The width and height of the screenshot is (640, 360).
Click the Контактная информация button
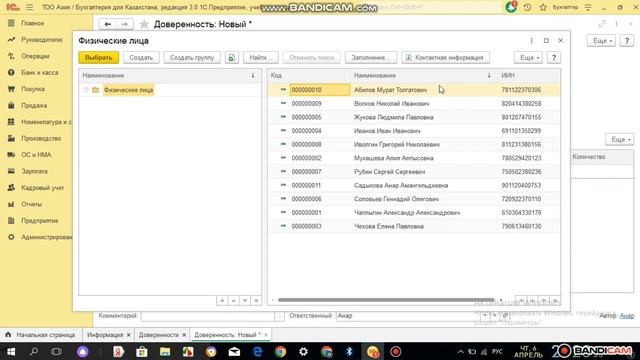445,58
